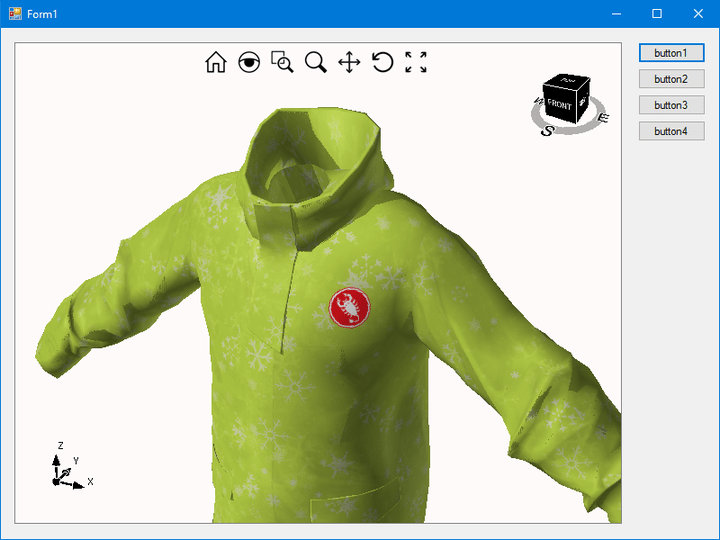720x540 pixels.
Task: Click the Home view icon
Action: pyautogui.click(x=215, y=63)
